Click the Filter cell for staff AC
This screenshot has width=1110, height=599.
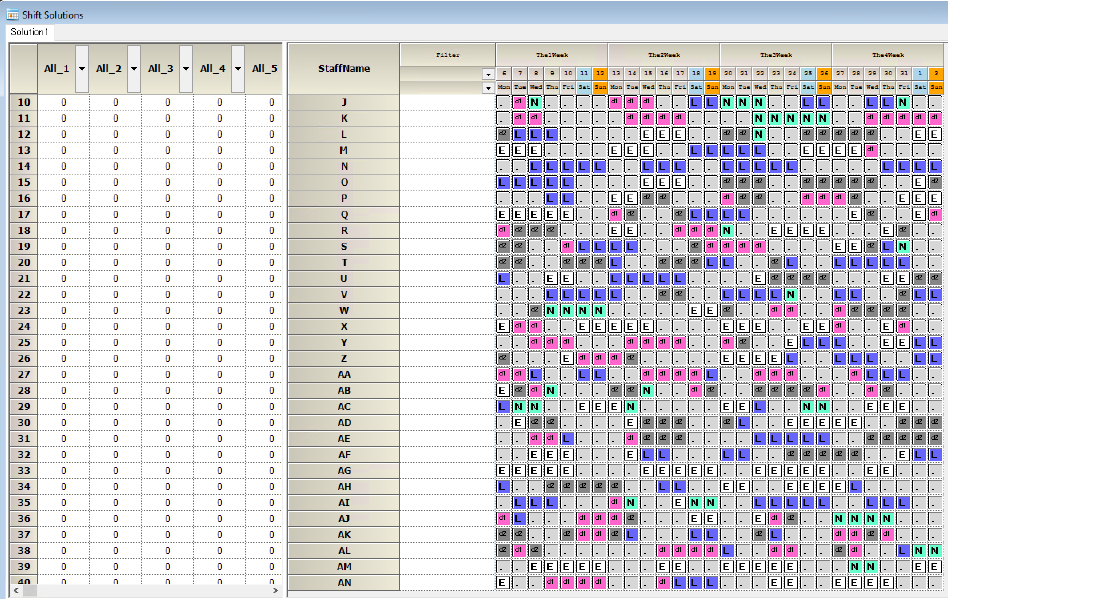point(447,406)
